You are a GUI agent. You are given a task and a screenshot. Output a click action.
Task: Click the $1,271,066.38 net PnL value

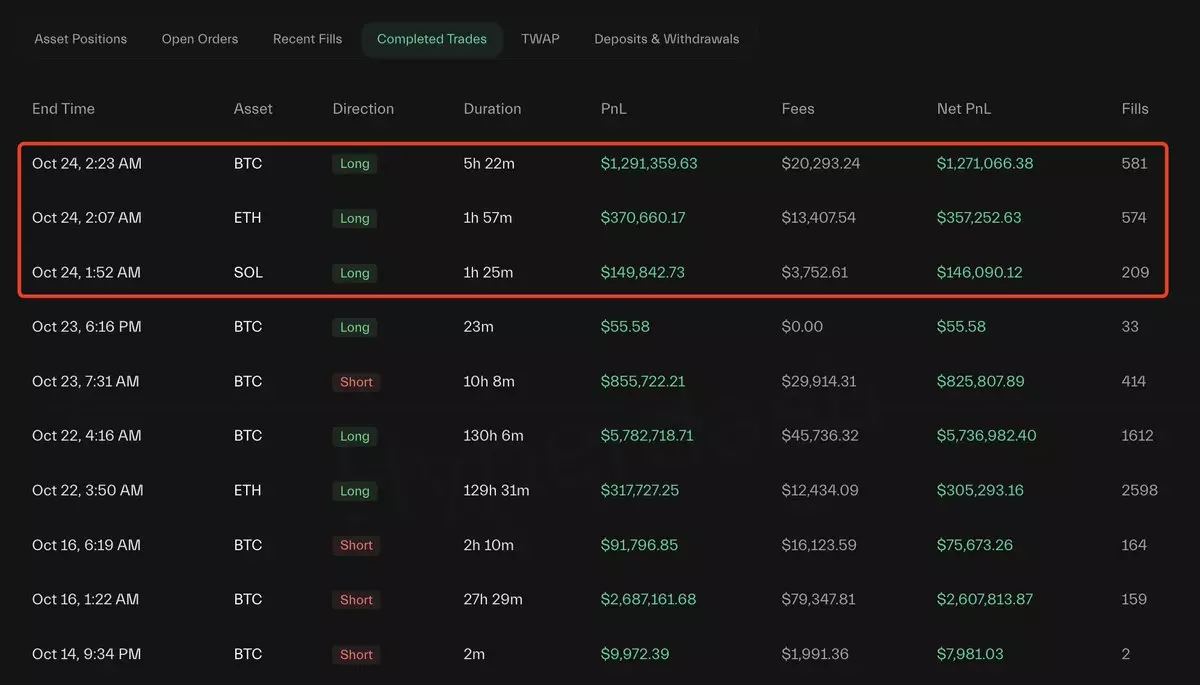click(985, 163)
